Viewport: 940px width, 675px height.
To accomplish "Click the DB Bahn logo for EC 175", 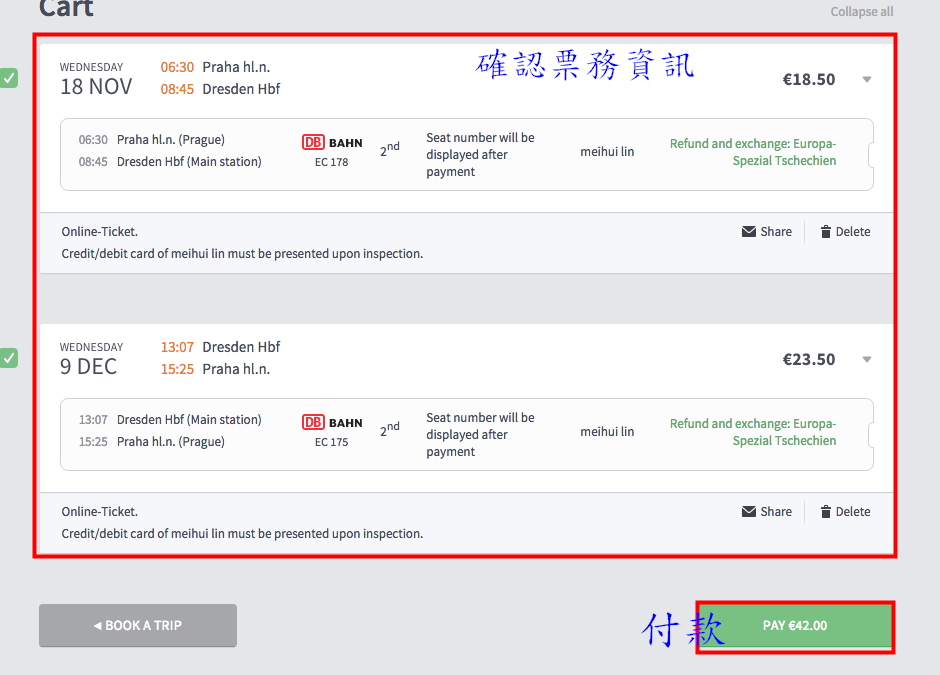I will [332, 423].
